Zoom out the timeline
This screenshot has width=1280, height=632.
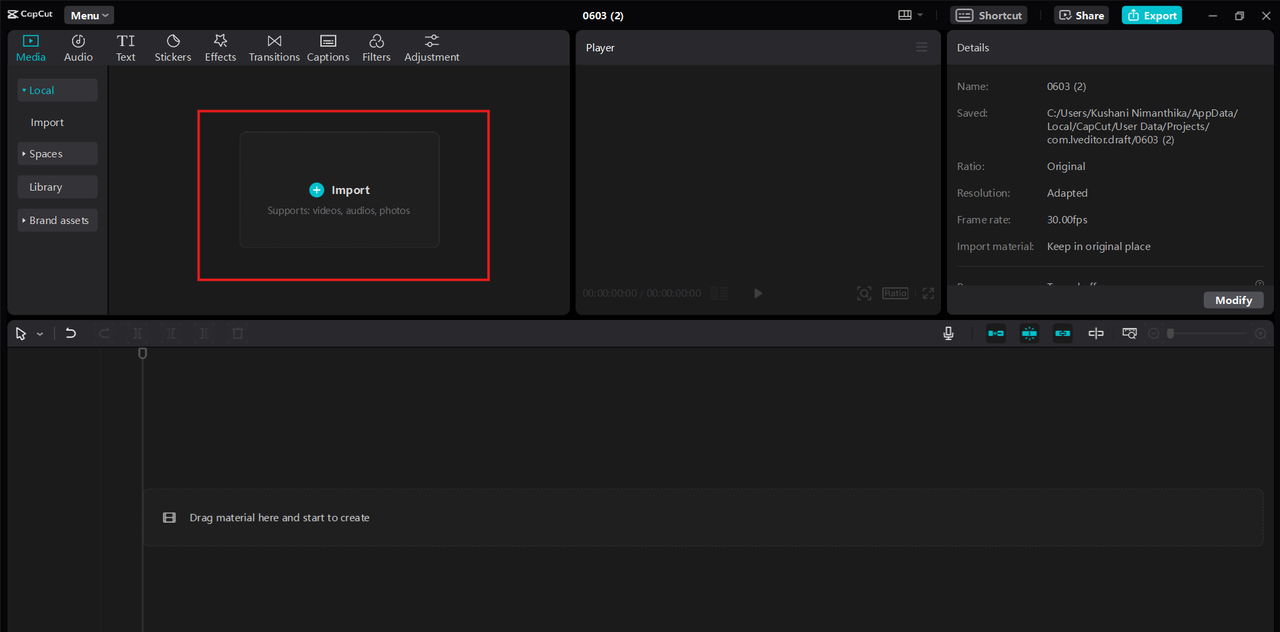pos(1153,334)
